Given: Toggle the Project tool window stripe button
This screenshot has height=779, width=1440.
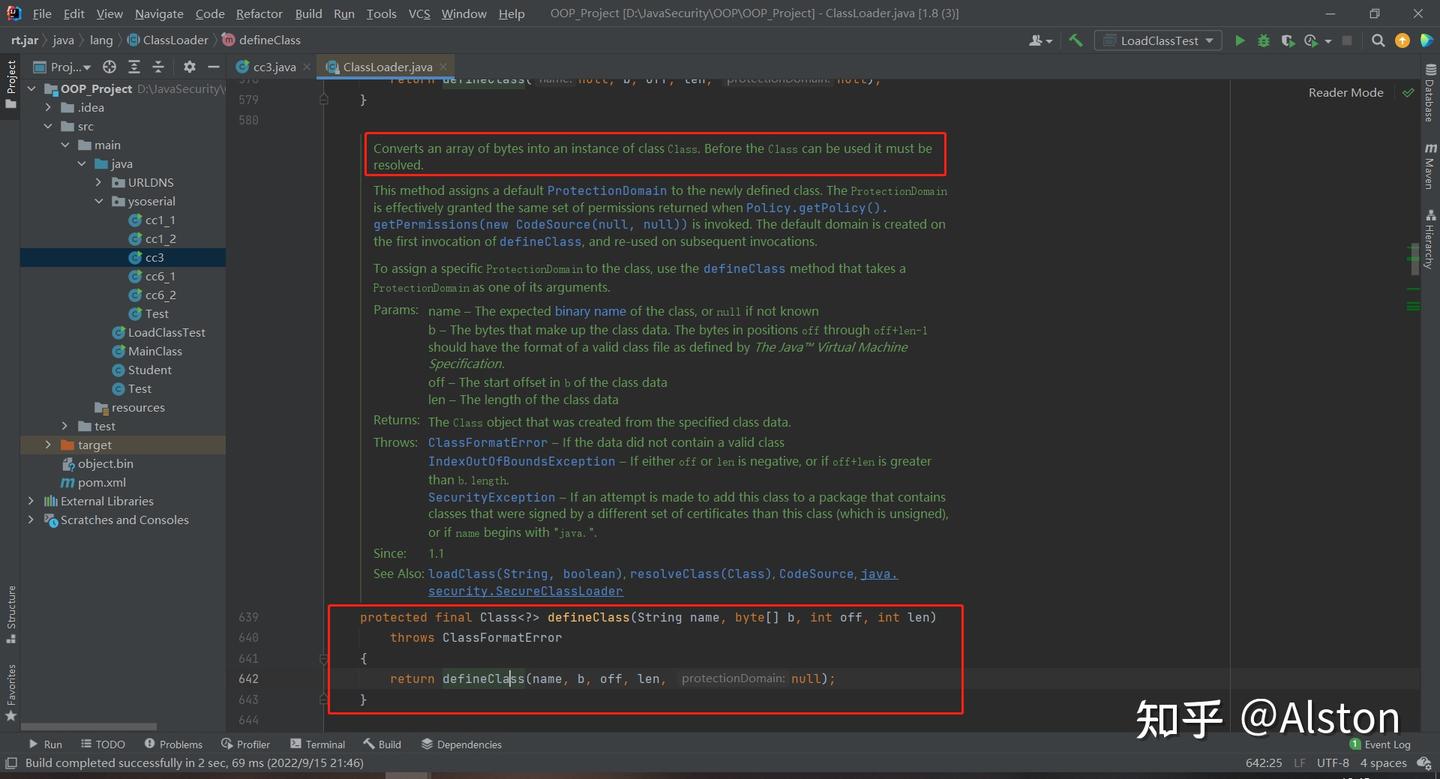Looking at the screenshot, I should tap(11, 85).
